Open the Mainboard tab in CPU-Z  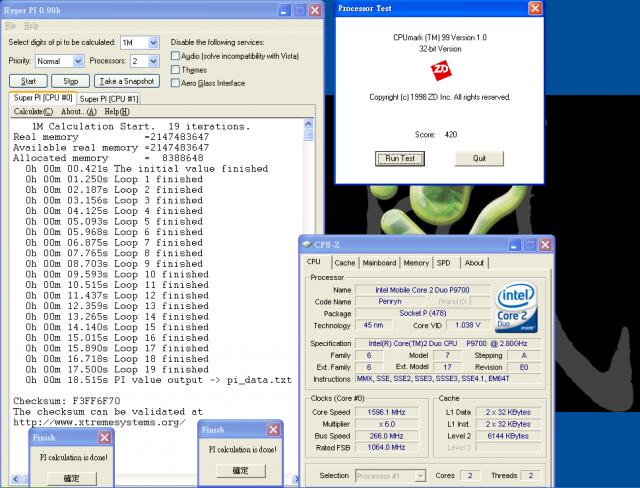tap(379, 263)
